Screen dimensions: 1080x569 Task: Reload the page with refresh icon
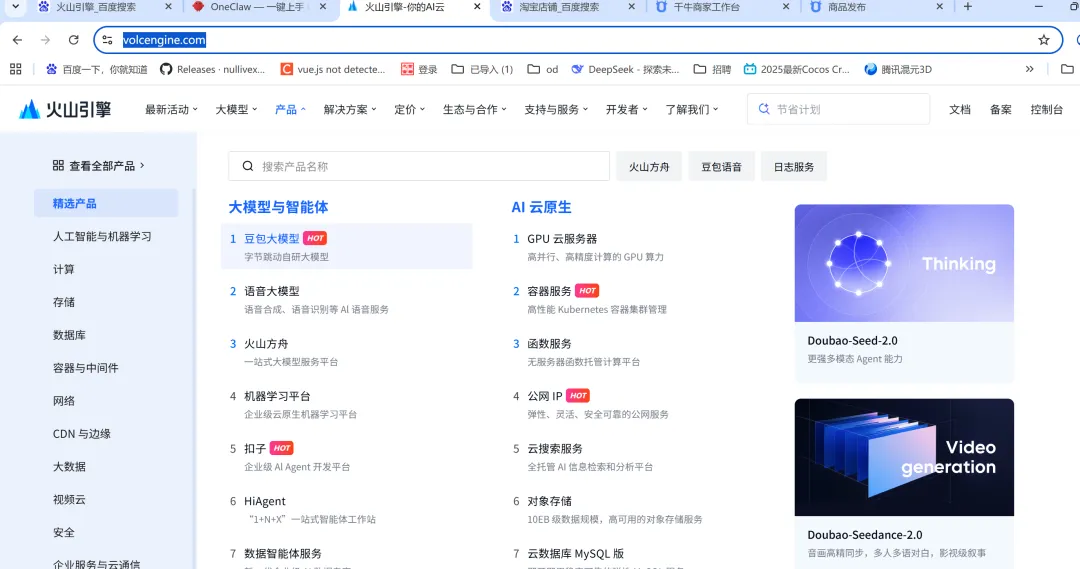74,40
